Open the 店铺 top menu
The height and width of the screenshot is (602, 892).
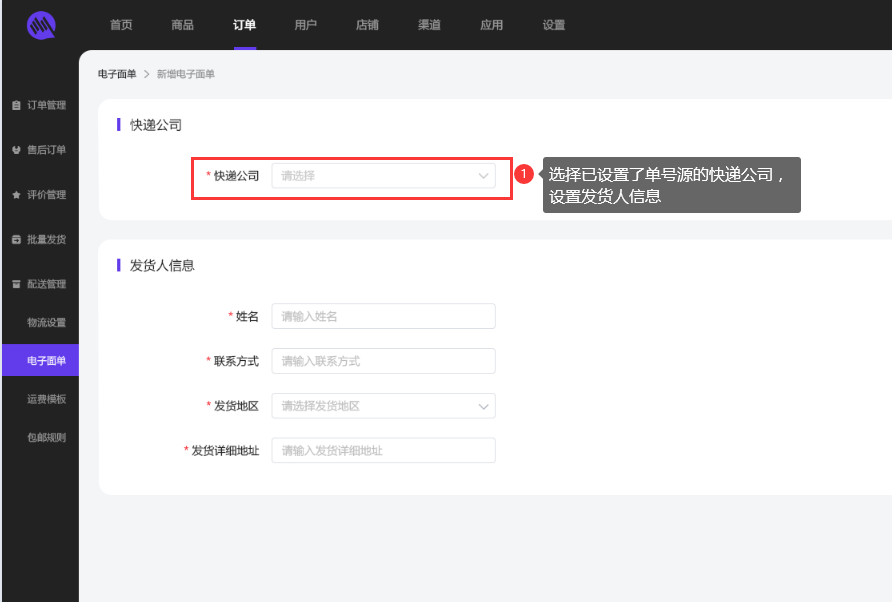(x=367, y=25)
